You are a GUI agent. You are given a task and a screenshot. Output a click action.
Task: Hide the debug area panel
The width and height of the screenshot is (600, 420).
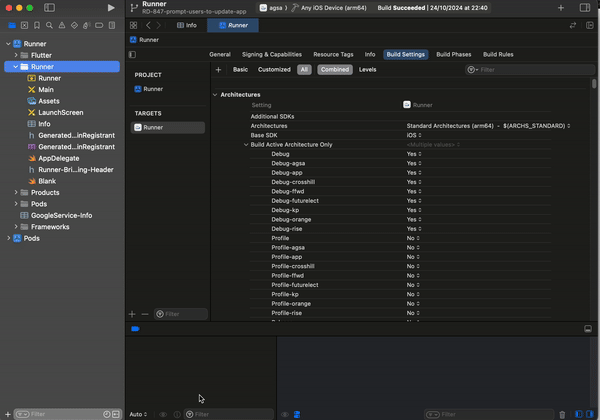(588, 329)
